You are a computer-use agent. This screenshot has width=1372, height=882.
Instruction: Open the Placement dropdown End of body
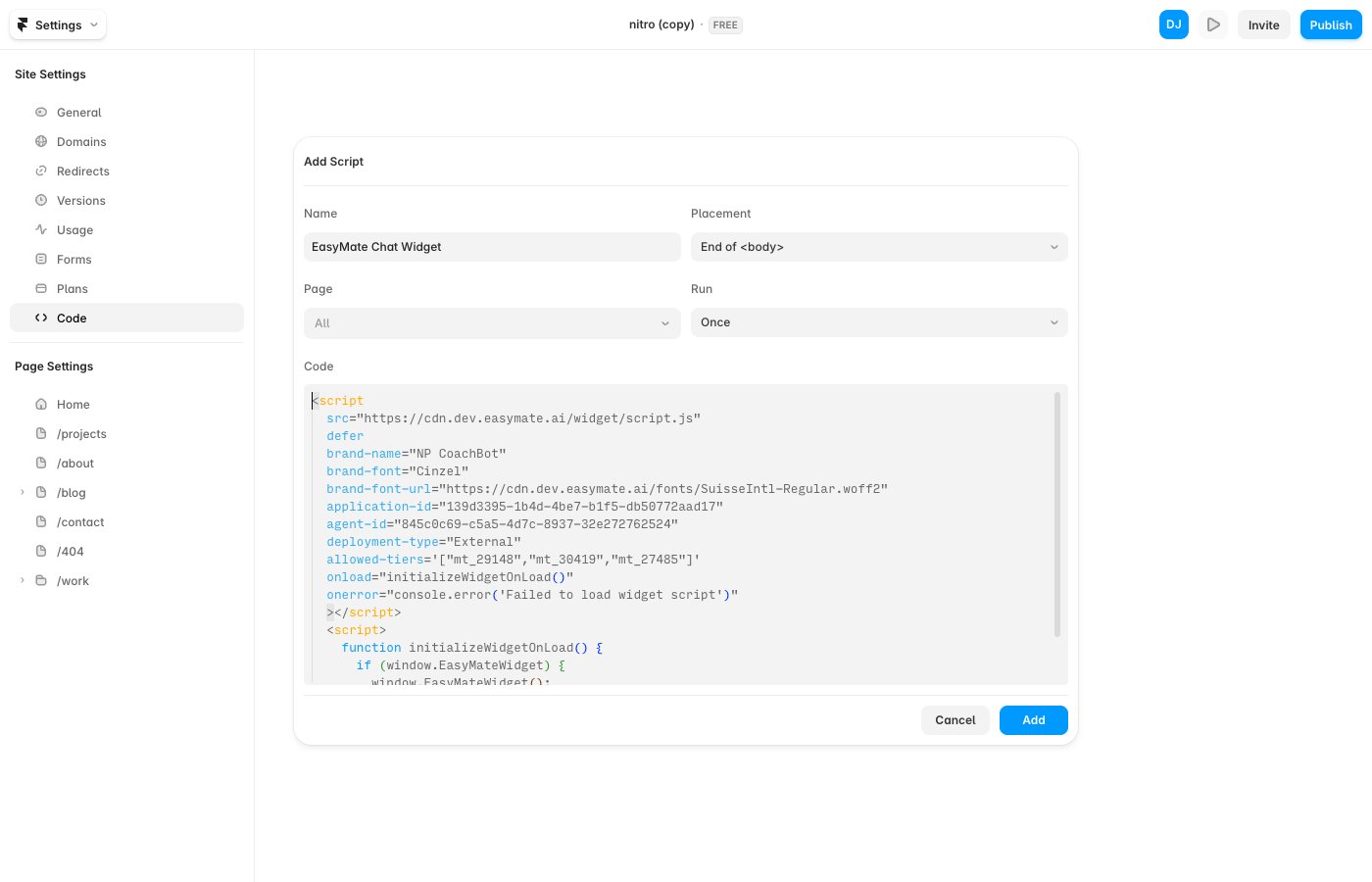click(879, 247)
